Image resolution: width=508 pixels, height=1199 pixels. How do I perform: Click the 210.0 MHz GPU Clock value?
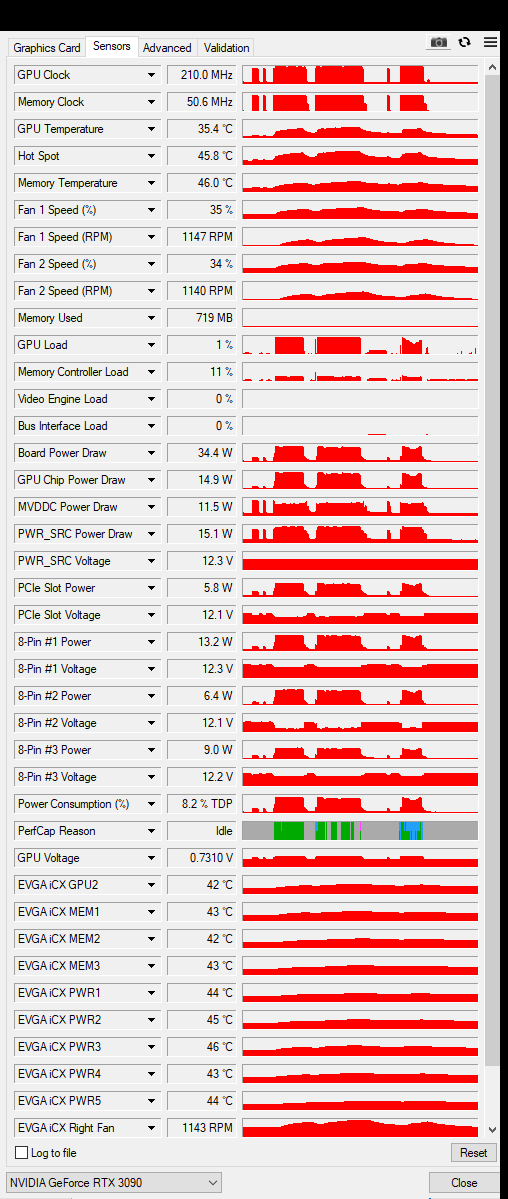pos(202,75)
